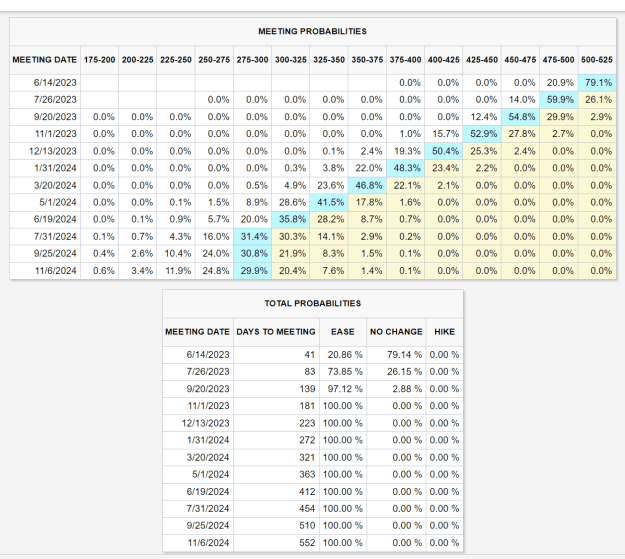The image size is (625, 559).
Task: Select the 10.4% cell for 9/25/2024
Action: pyautogui.click(x=178, y=254)
